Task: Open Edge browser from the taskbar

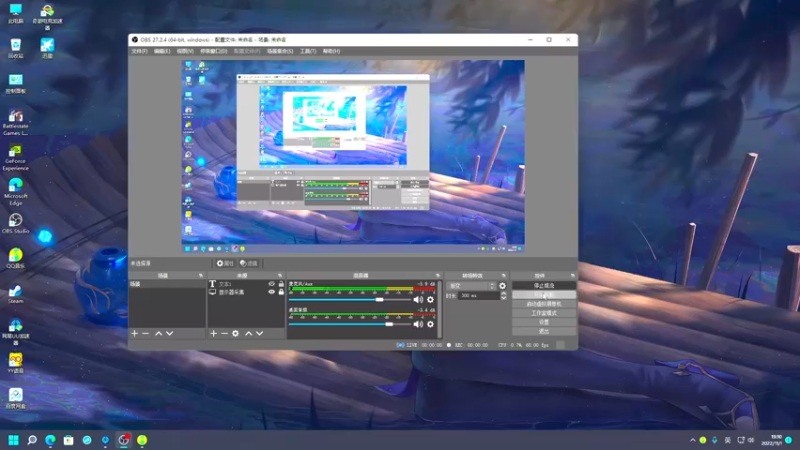Action: click(x=50, y=440)
